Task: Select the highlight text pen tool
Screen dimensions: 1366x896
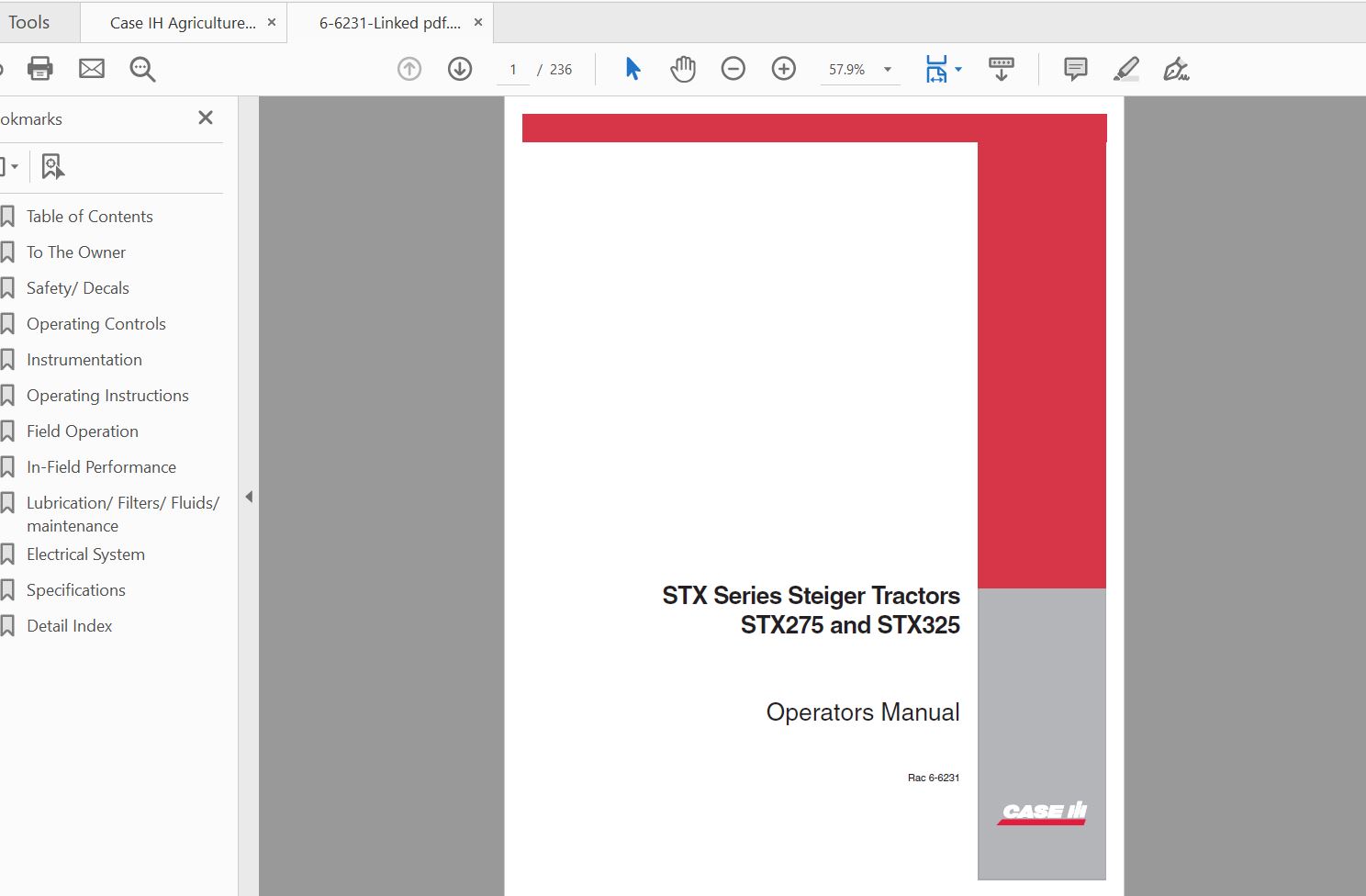Action: coord(1126,69)
